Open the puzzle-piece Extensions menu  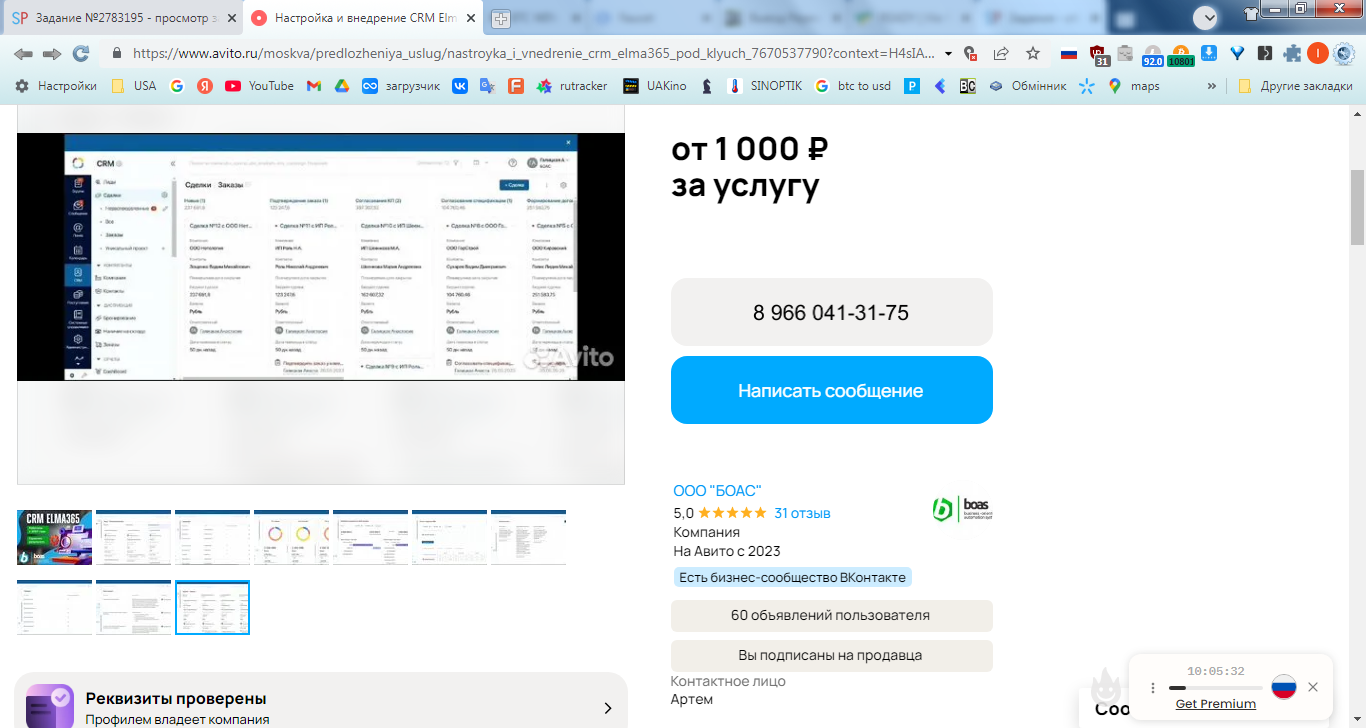[x=1292, y=54]
